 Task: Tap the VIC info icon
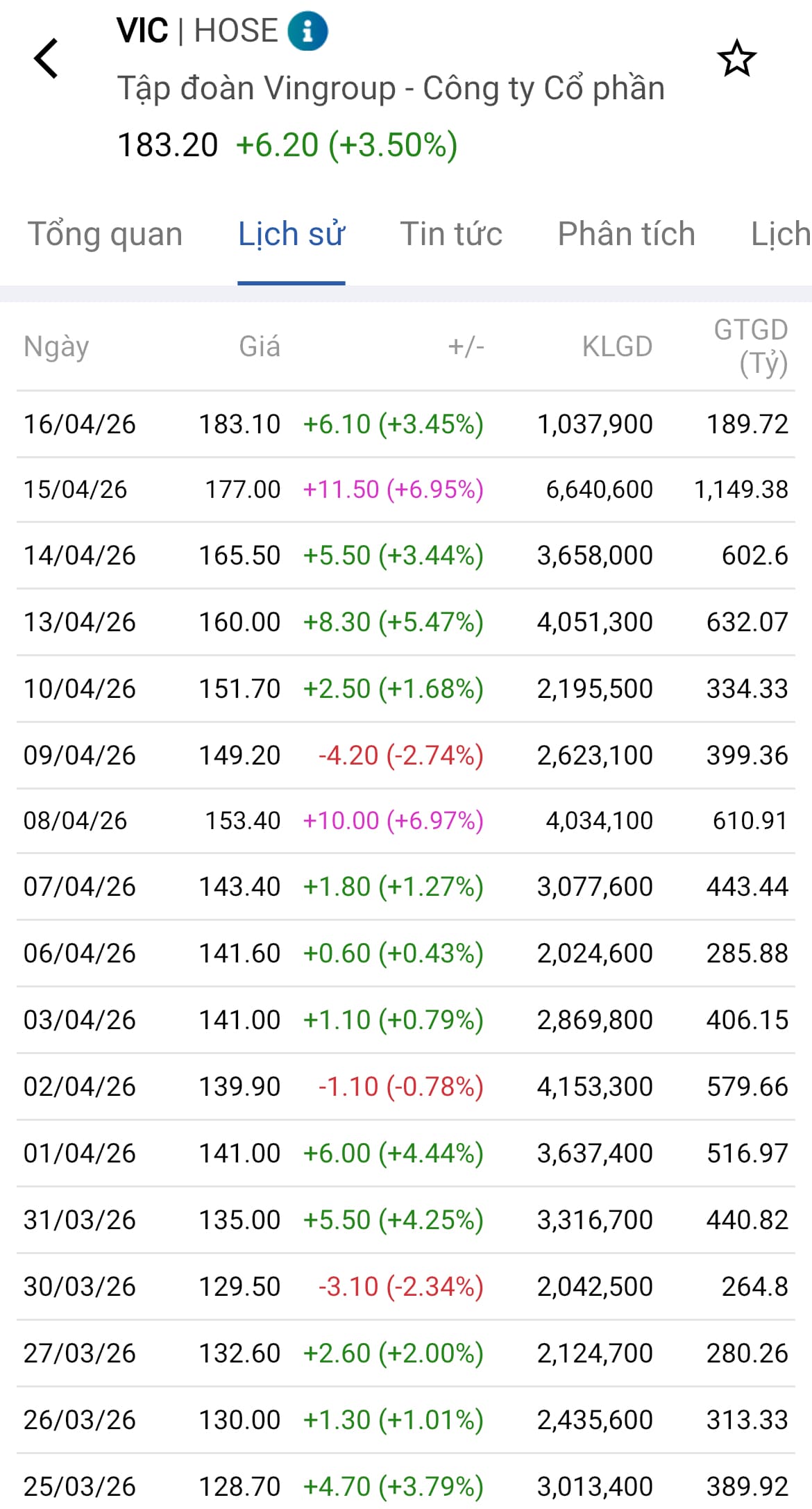pyautogui.click(x=307, y=31)
